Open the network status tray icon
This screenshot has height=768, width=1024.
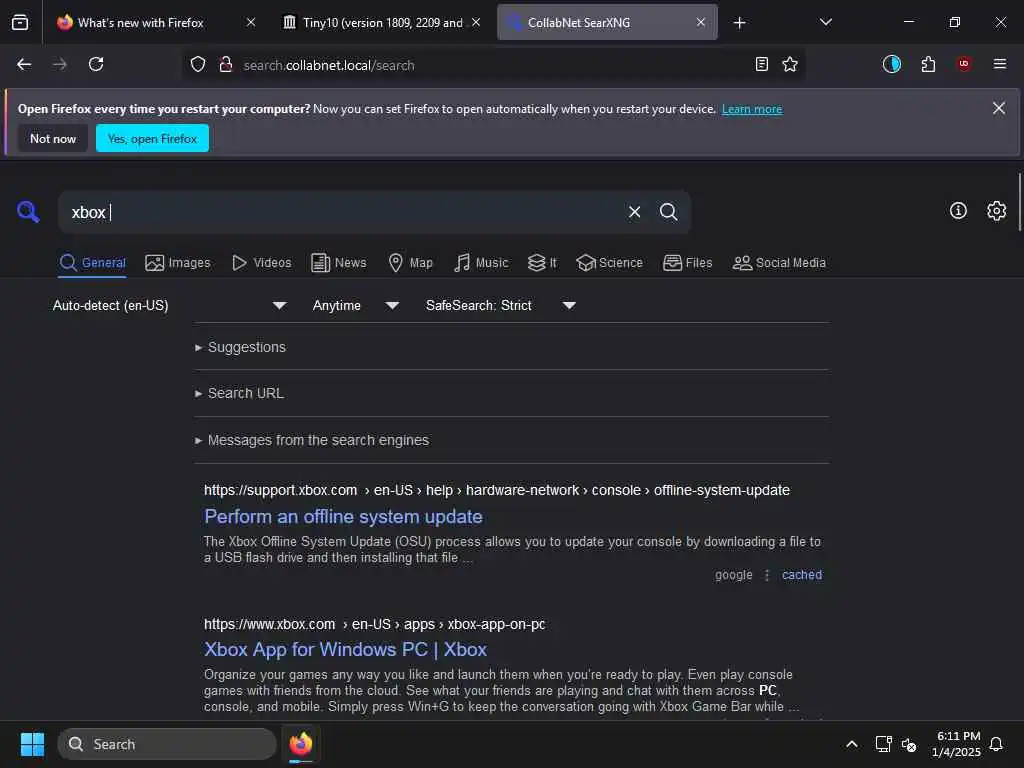point(883,744)
